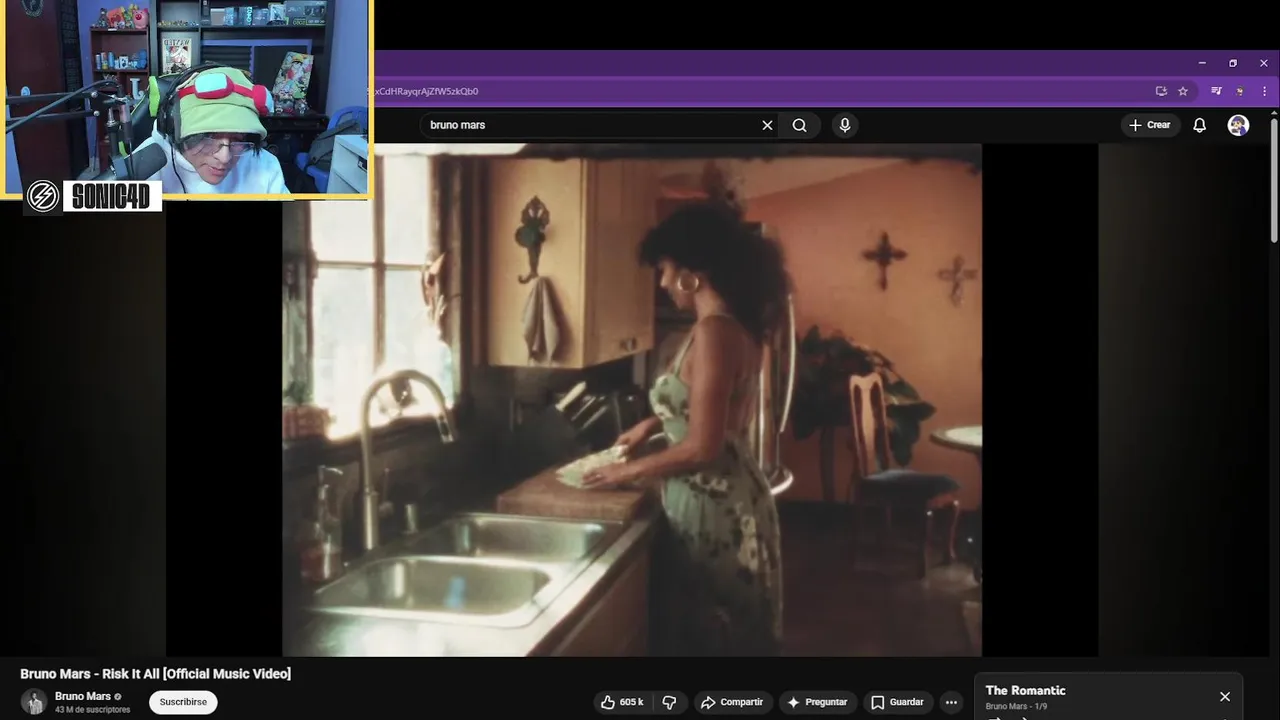Open YouTube notifications bell

tap(1199, 125)
